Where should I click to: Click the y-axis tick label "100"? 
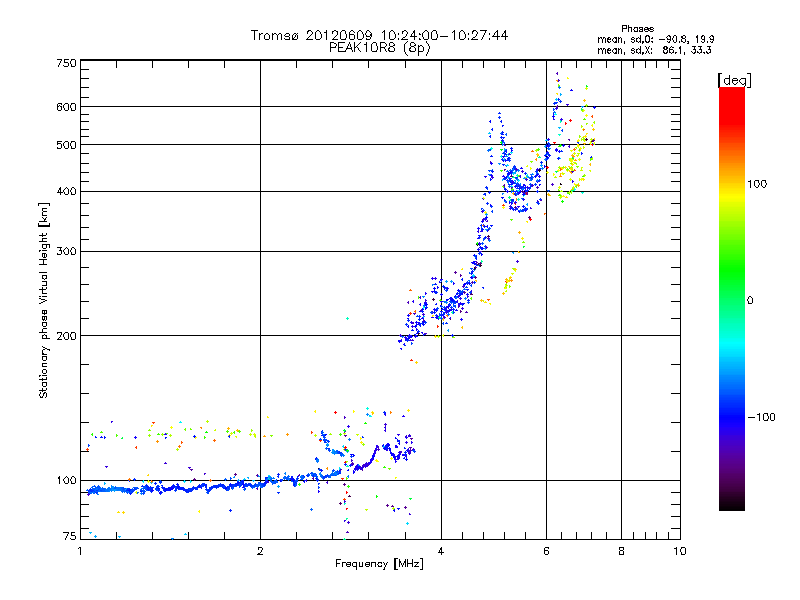pos(66,480)
